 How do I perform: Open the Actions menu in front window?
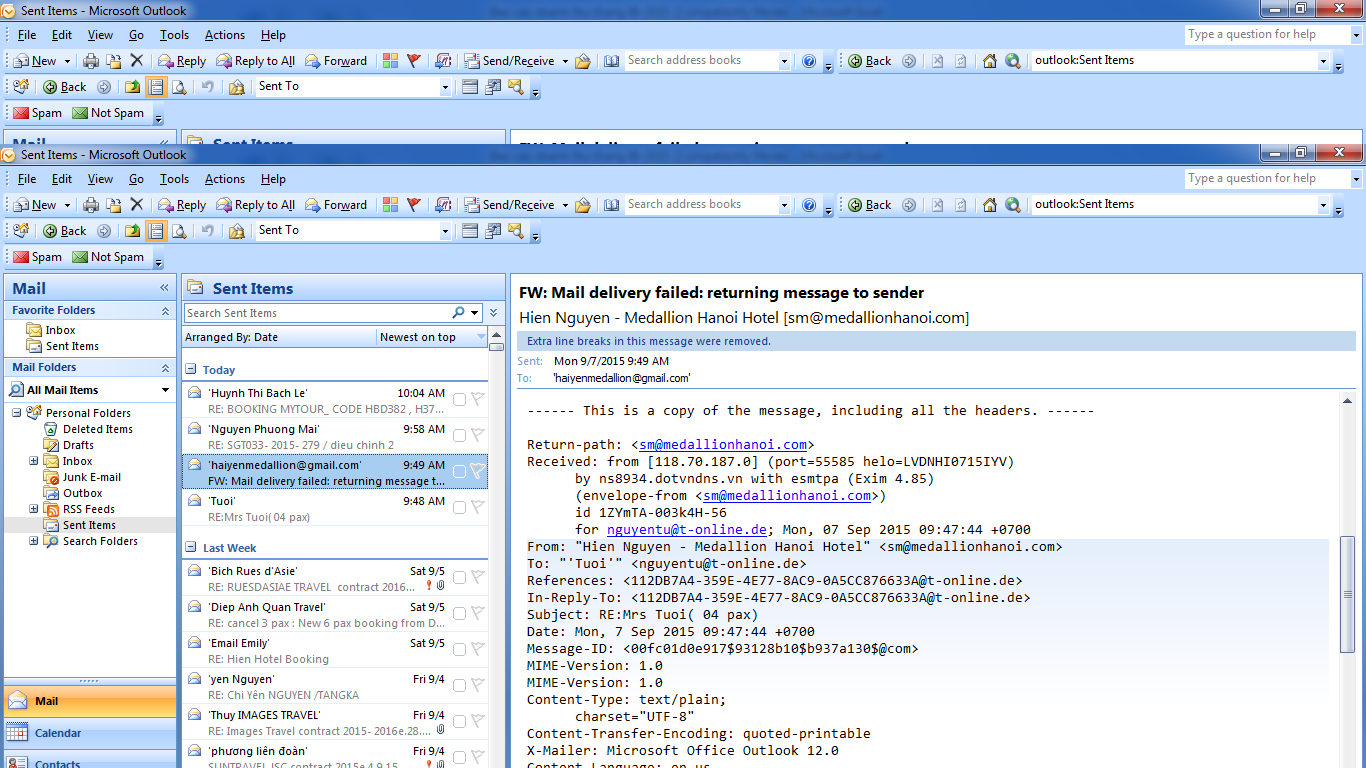(225, 179)
